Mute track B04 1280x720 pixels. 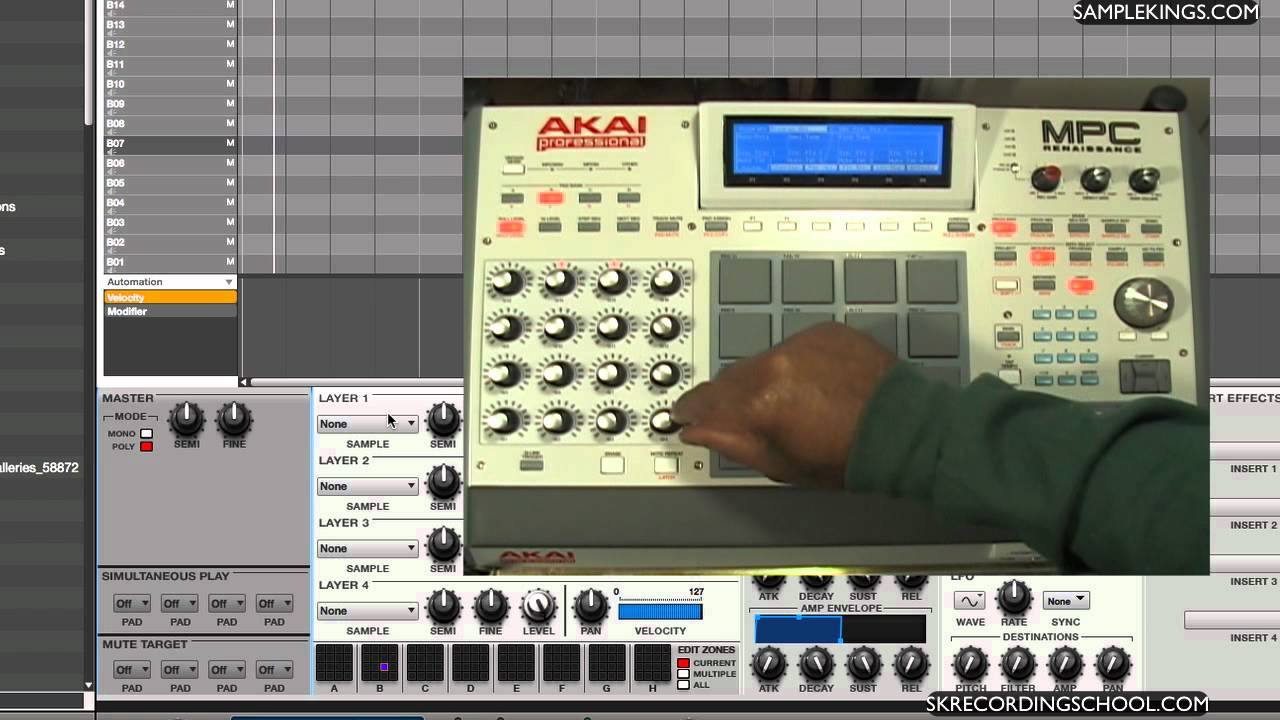(x=230, y=203)
